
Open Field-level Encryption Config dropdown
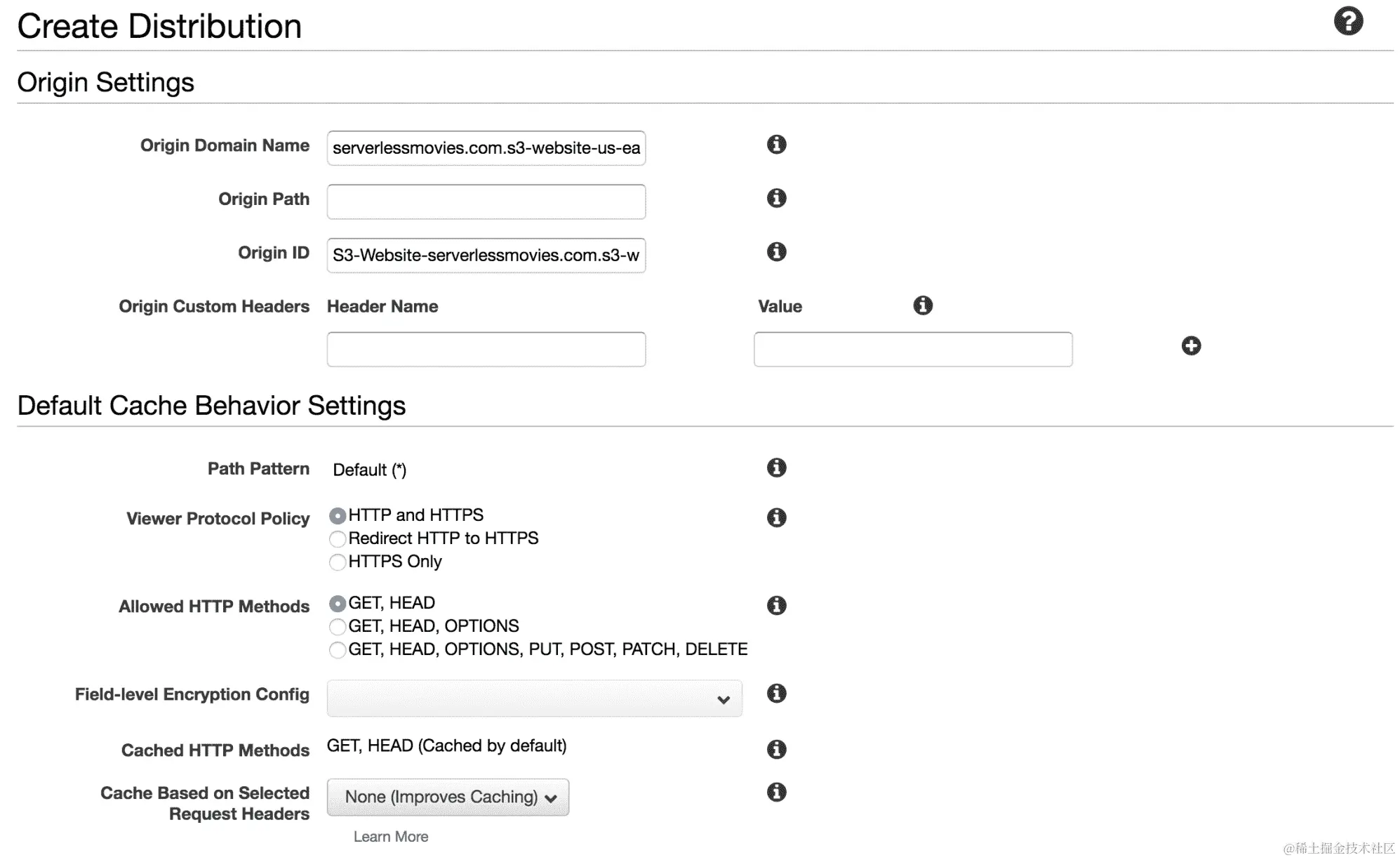pyautogui.click(x=534, y=699)
